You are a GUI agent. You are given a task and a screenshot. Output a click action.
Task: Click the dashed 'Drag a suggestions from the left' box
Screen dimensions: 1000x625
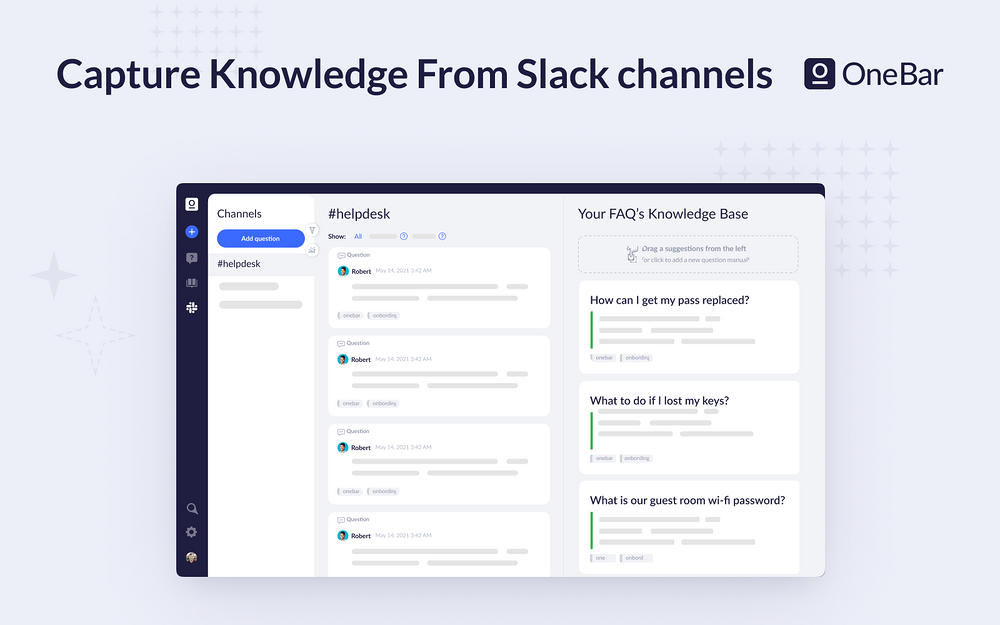tap(688, 254)
